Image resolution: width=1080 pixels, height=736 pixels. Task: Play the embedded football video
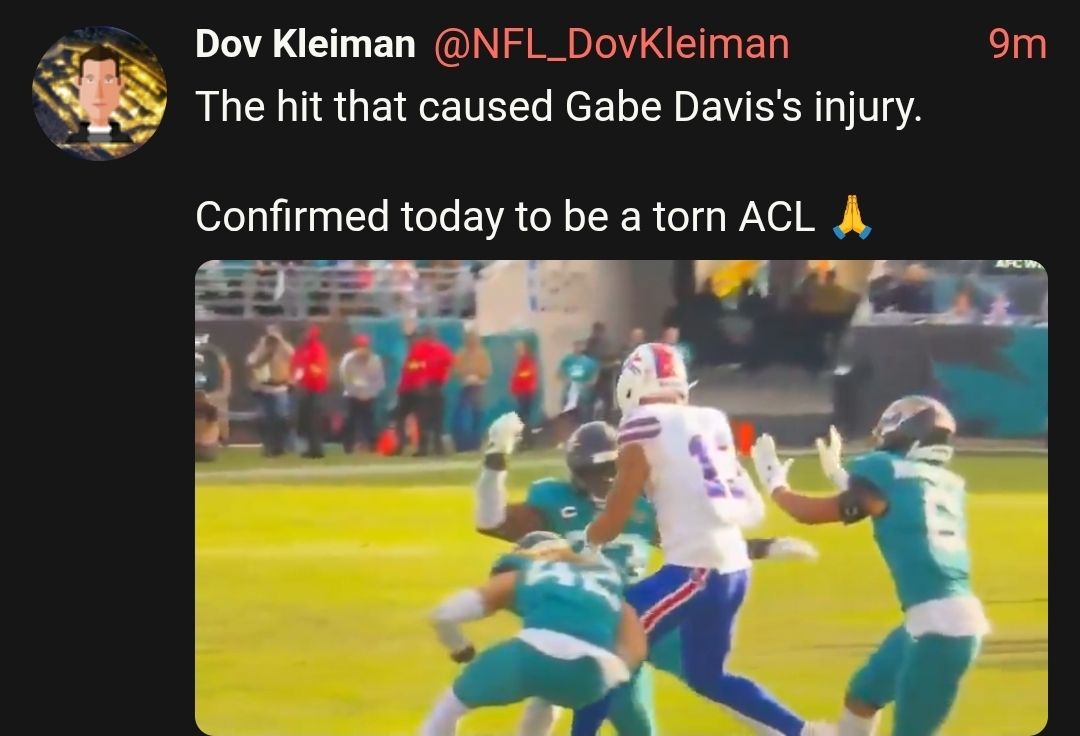621,498
